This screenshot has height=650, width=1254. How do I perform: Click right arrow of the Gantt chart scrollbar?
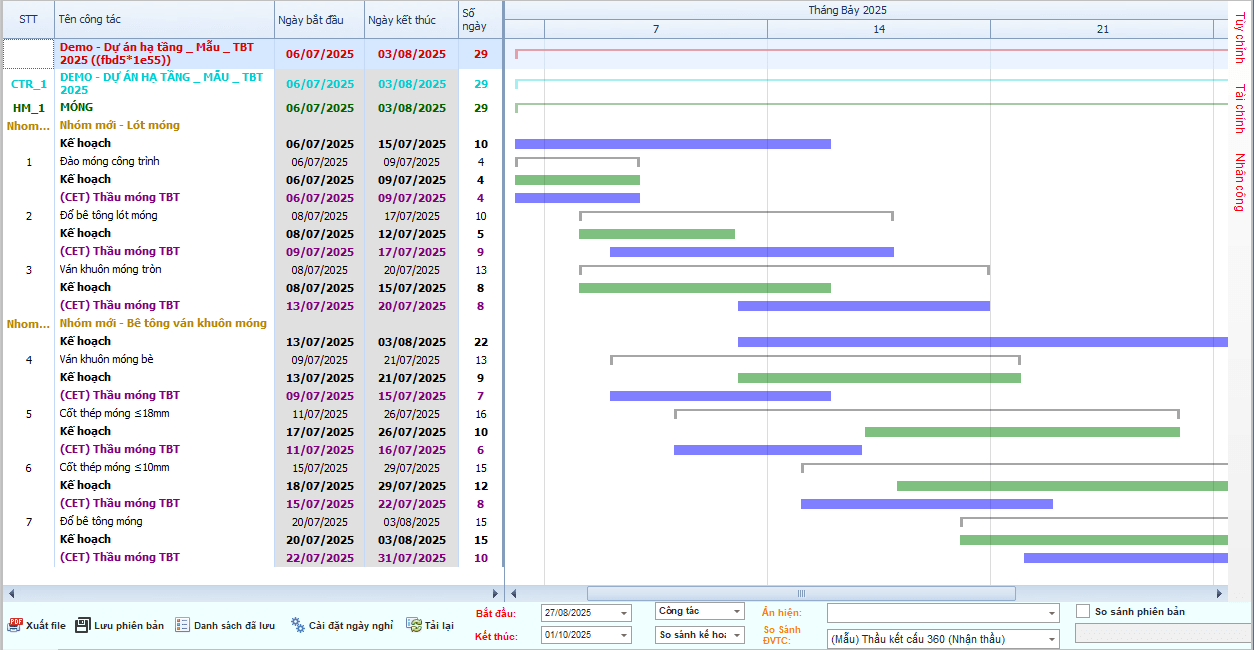(x=1219, y=593)
